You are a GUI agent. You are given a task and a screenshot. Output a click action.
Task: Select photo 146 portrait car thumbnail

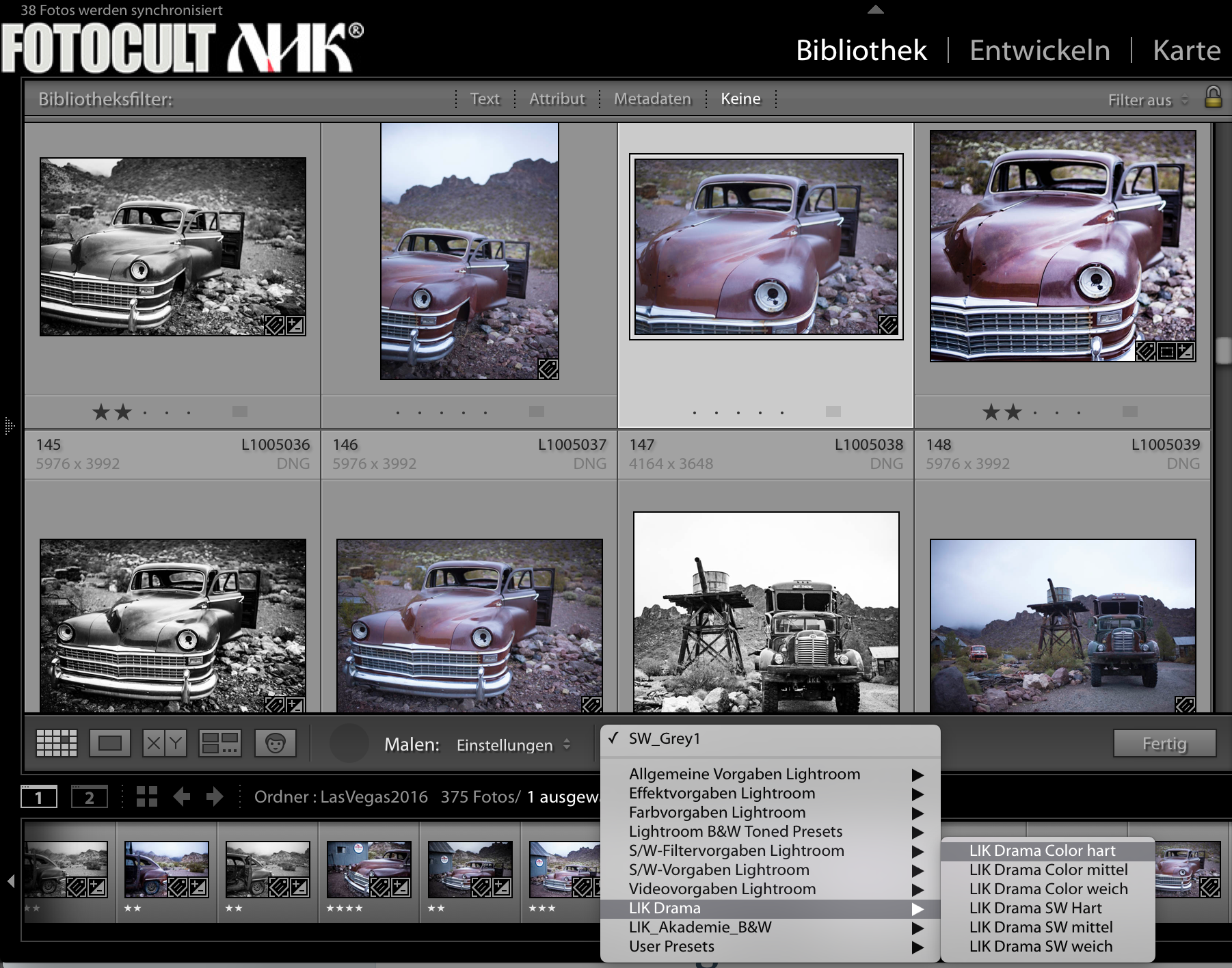[470, 252]
